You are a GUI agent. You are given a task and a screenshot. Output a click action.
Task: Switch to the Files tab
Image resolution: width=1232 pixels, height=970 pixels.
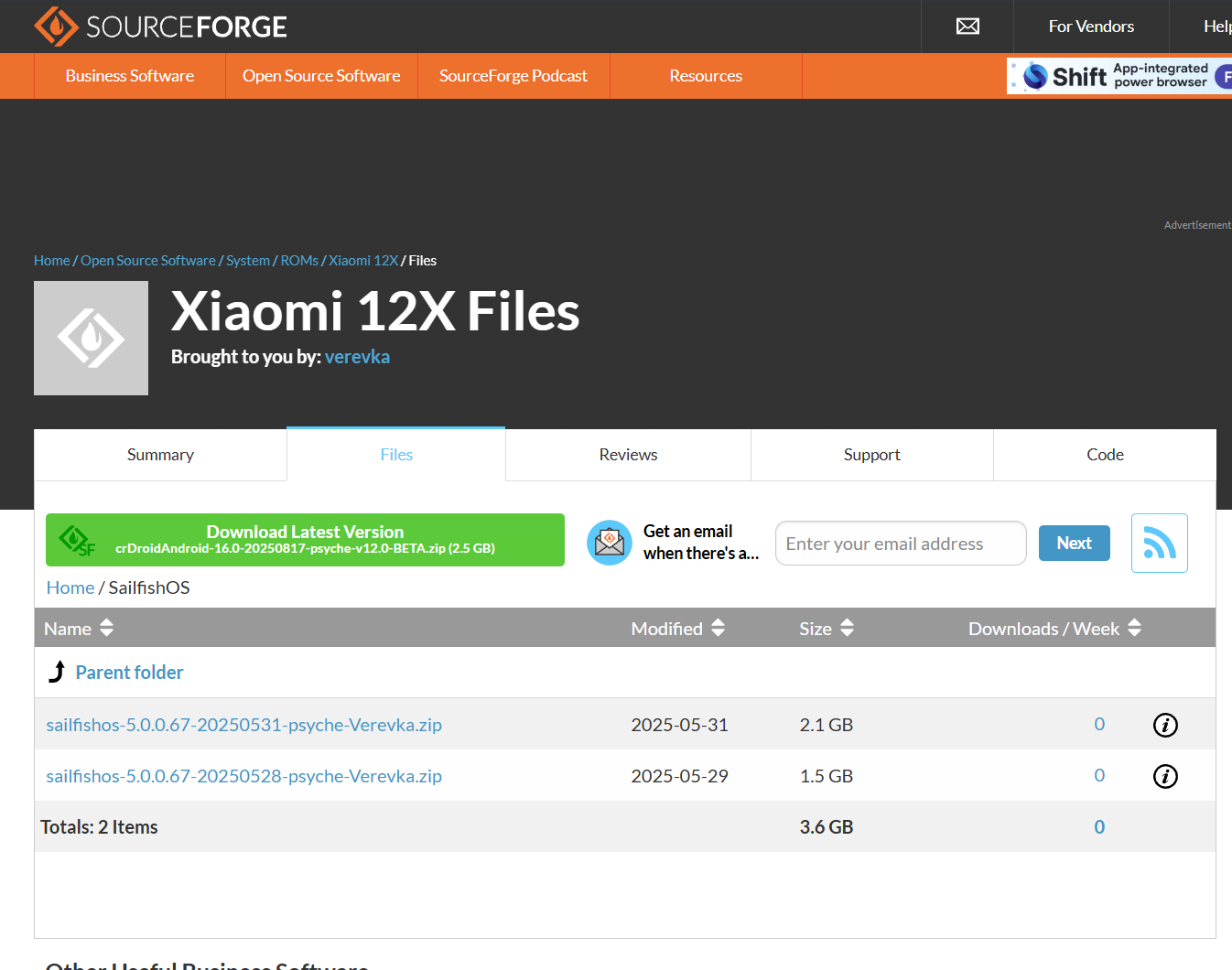396,455
